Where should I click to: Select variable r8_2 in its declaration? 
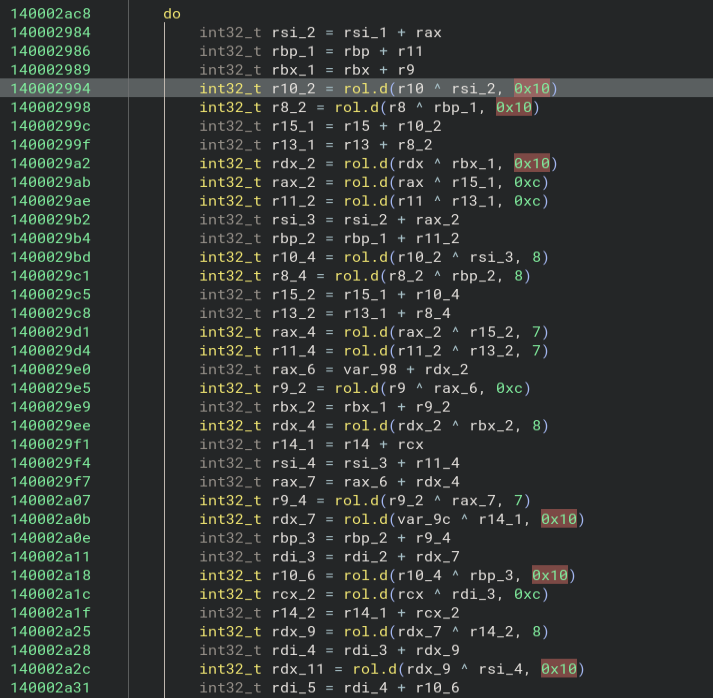[x=289, y=107]
